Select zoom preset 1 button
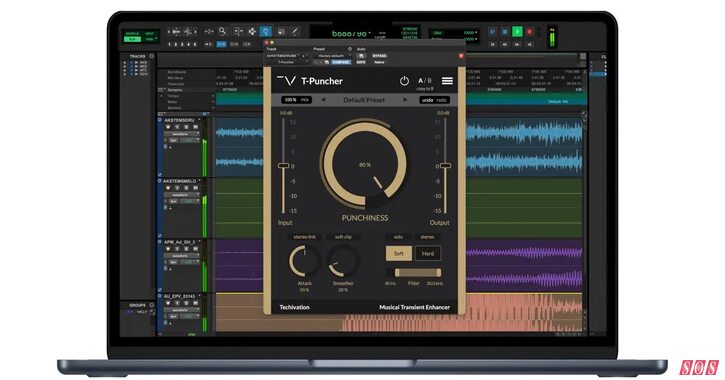This screenshot has width=725, height=380. click(x=170, y=44)
